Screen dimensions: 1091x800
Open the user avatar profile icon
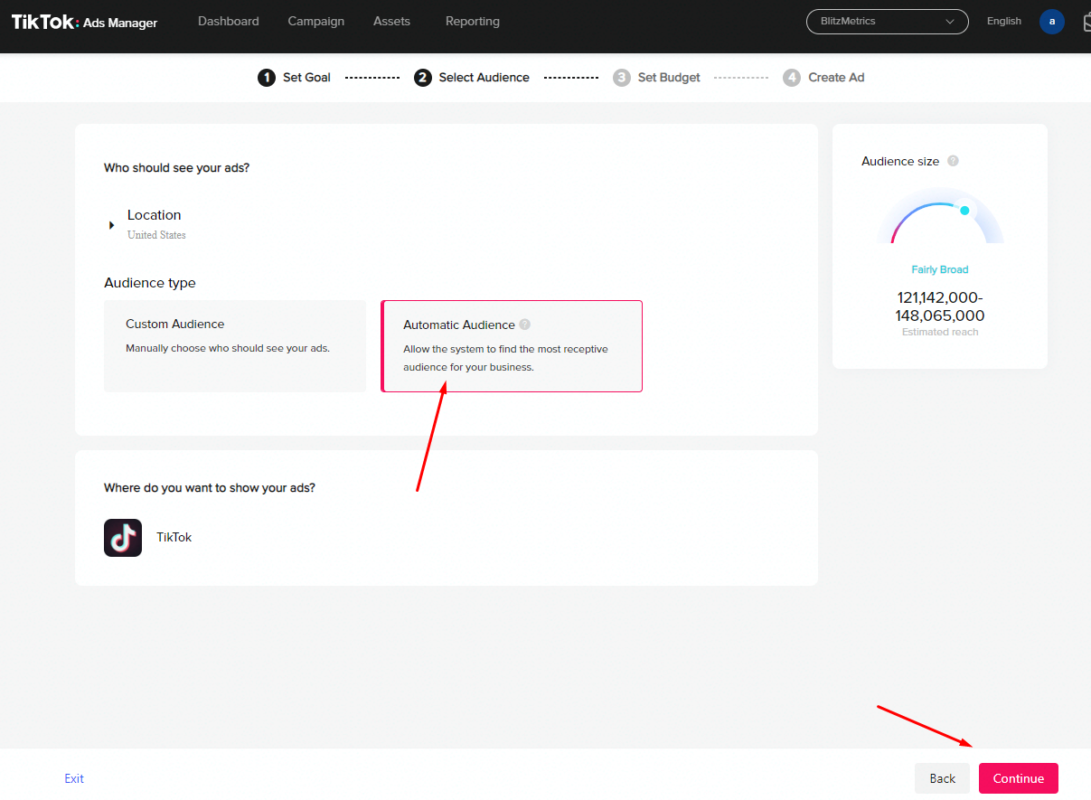tap(1051, 22)
